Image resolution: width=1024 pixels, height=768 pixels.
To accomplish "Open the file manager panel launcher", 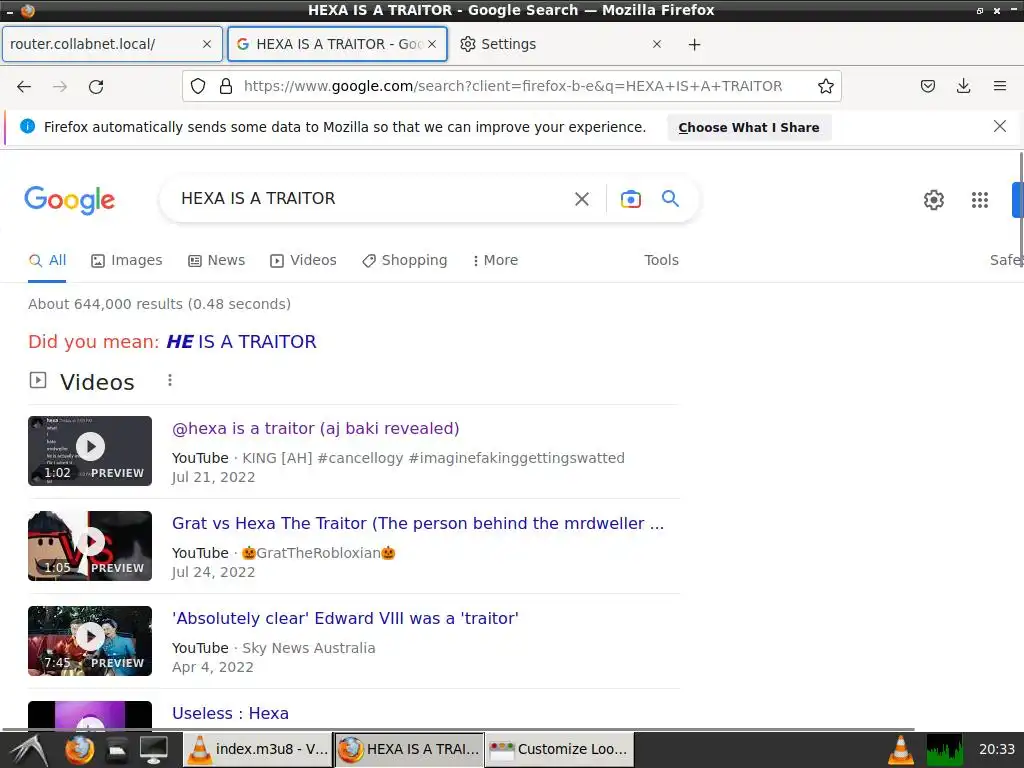I will pos(117,750).
